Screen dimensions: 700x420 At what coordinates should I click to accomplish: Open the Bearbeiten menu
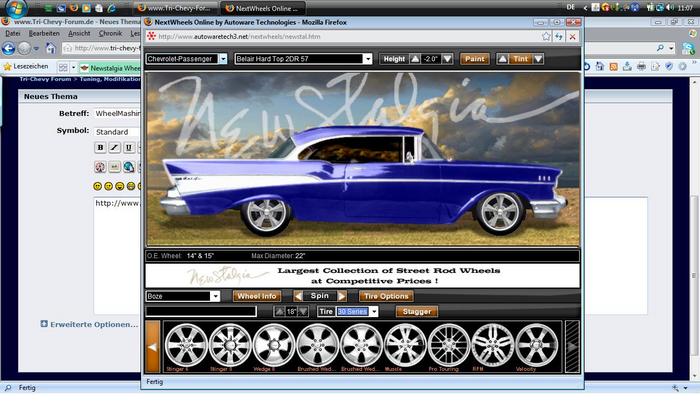44,33
